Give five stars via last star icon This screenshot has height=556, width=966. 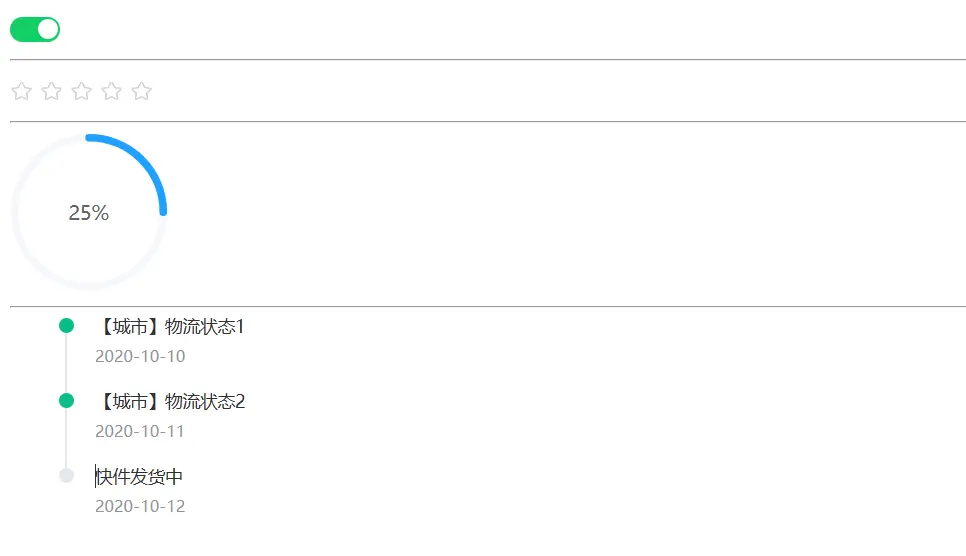142,91
